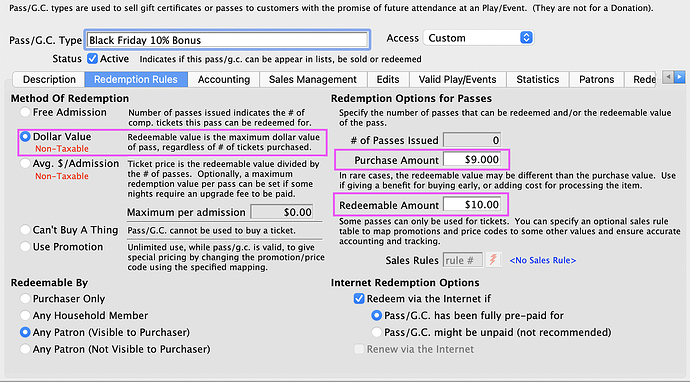Choose Purchaser Only under Redeemable By
This screenshot has height=382, width=690.
pyautogui.click(x=25, y=299)
